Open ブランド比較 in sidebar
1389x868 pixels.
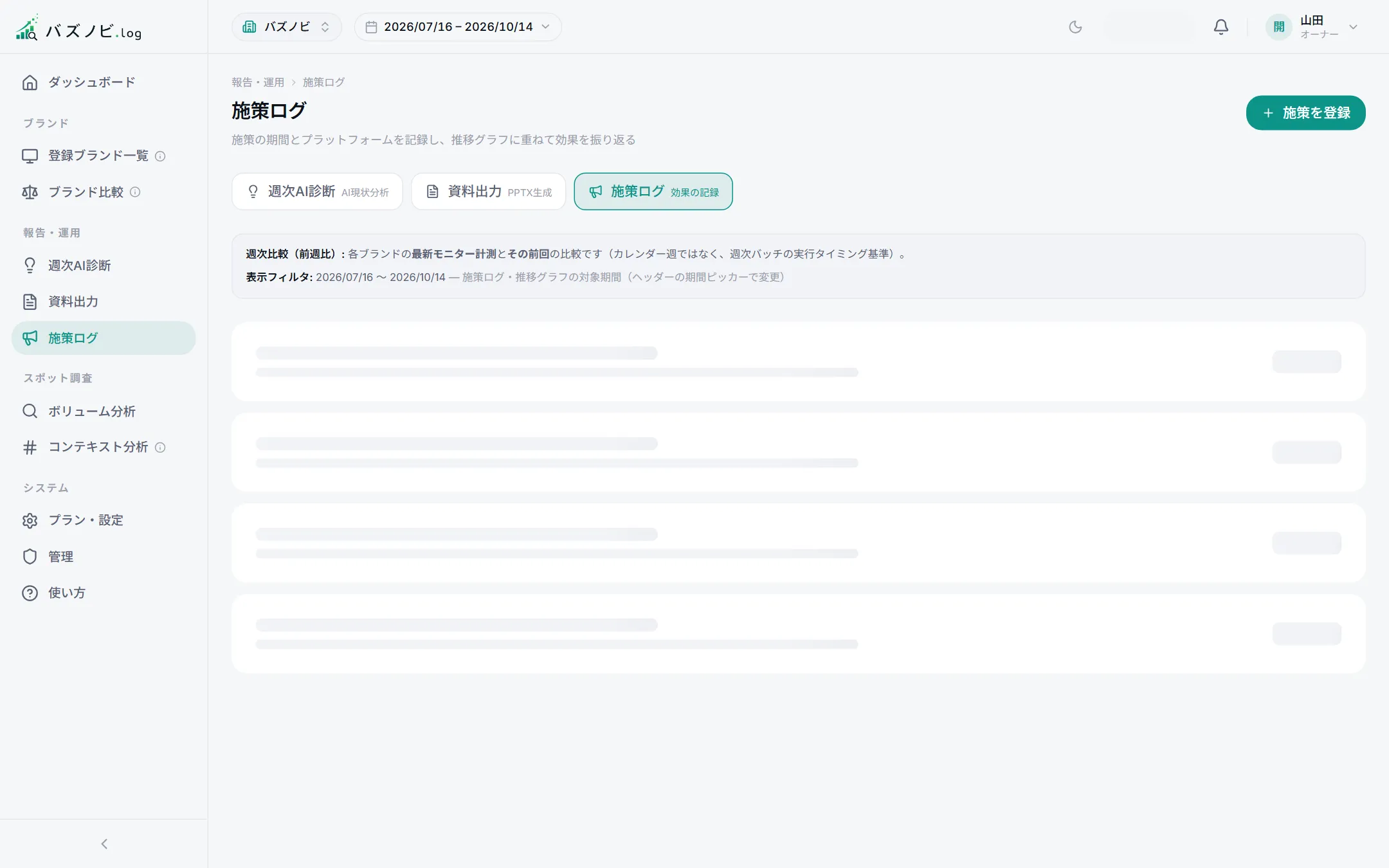(x=104, y=192)
